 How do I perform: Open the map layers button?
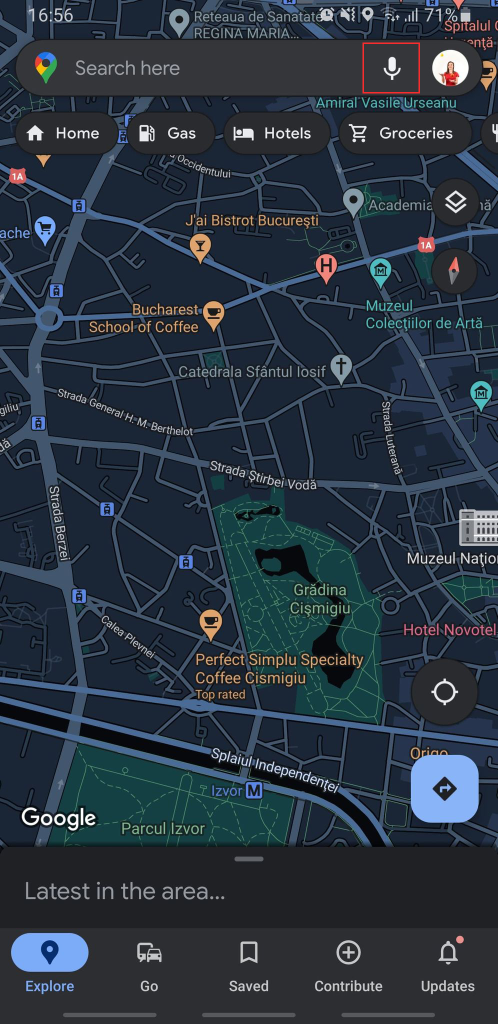point(455,203)
